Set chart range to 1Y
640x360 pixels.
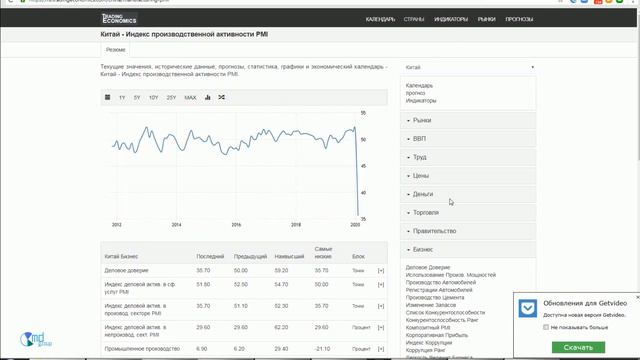(122, 98)
